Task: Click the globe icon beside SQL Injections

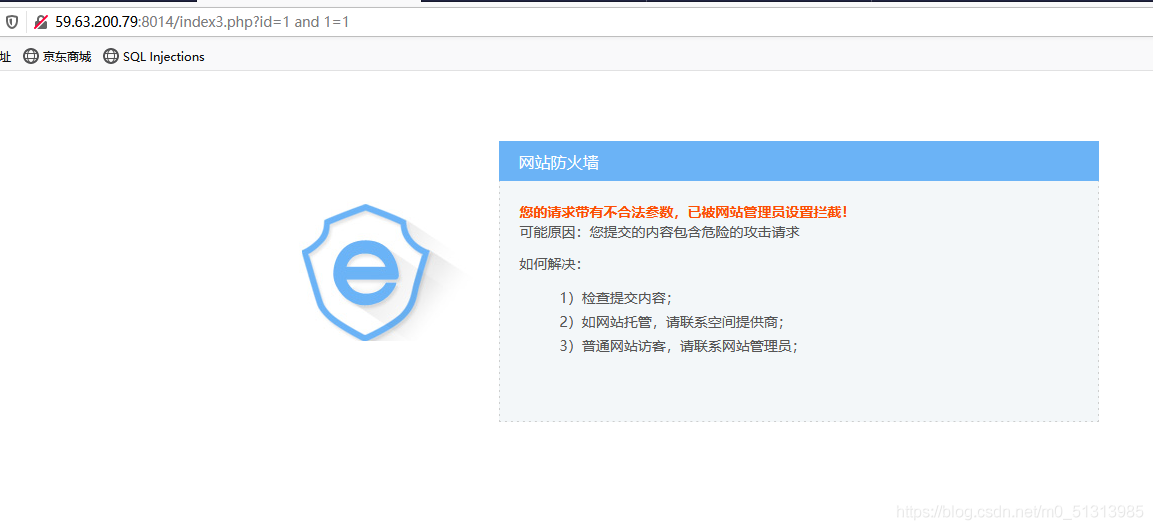Action: pyautogui.click(x=111, y=57)
